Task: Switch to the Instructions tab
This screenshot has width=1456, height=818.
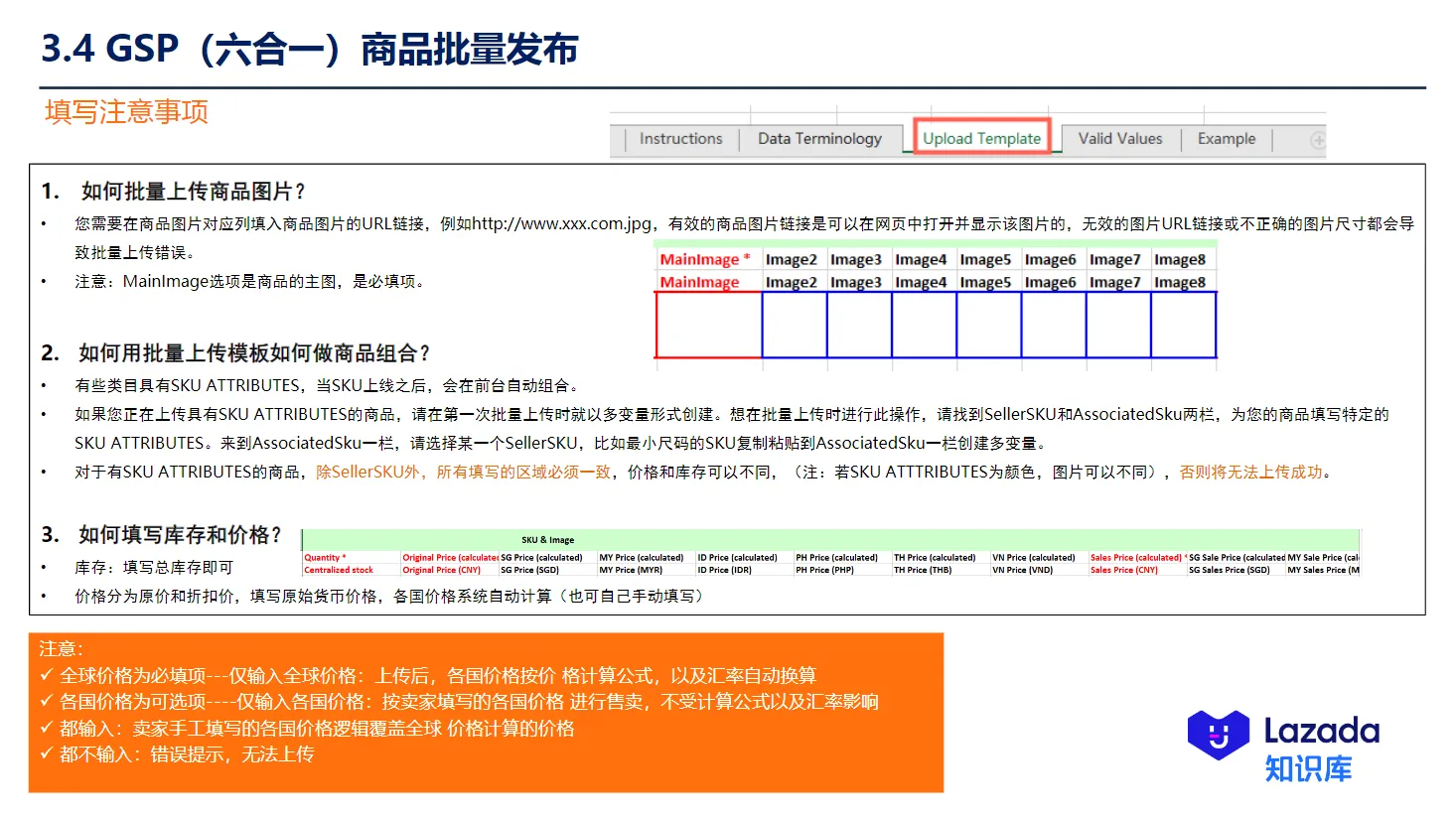Action: point(680,138)
